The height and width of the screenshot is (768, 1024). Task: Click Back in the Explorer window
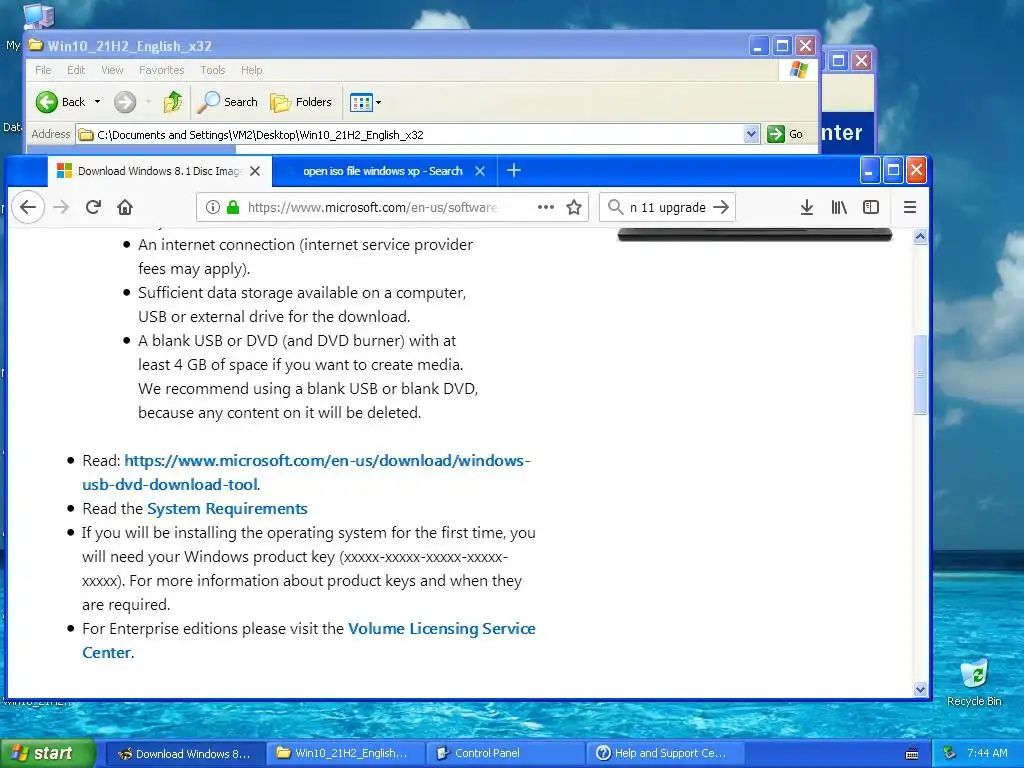[61, 102]
